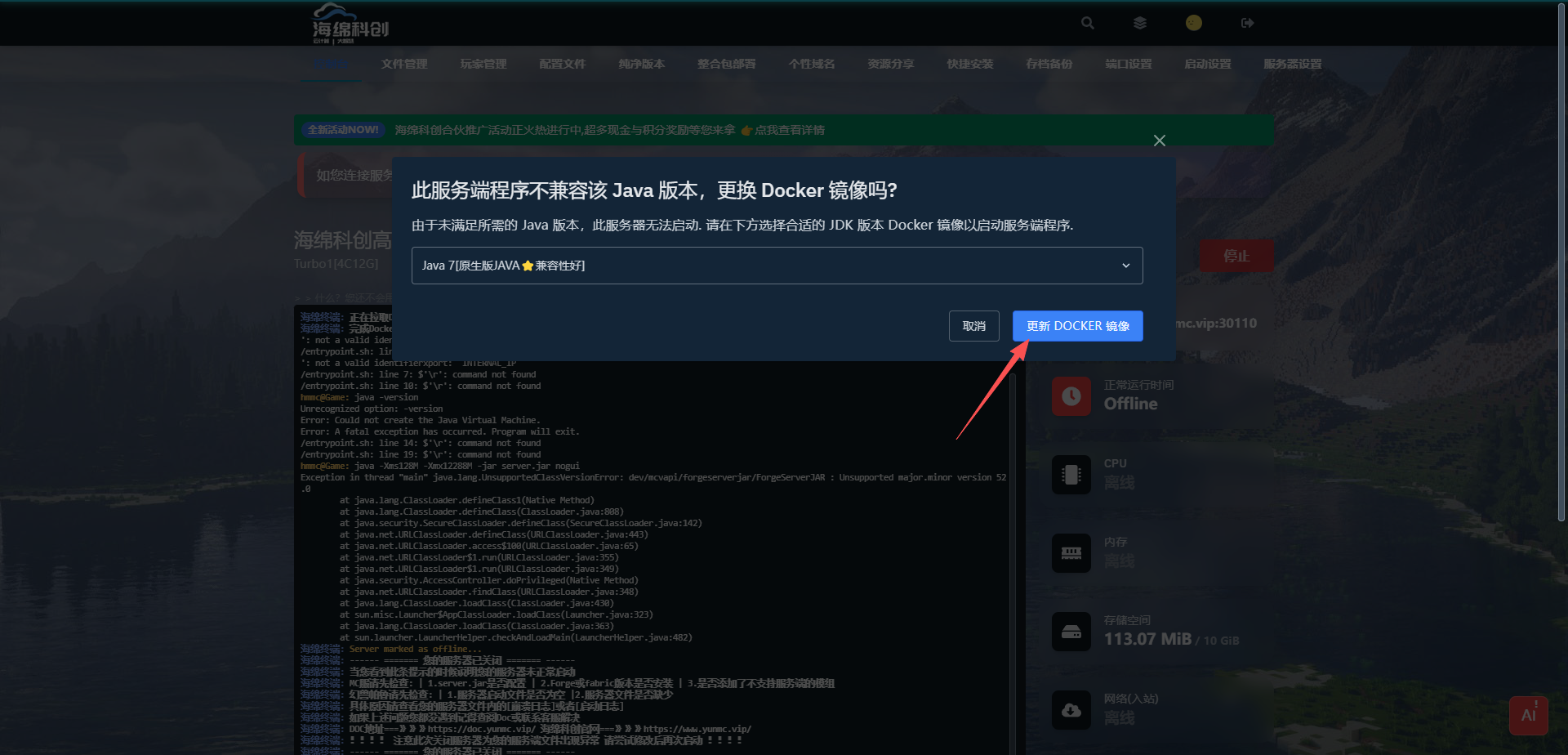Click the 点我查看详情 promotion link
This screenshot has height=755, width=1568.
point(789,130)
